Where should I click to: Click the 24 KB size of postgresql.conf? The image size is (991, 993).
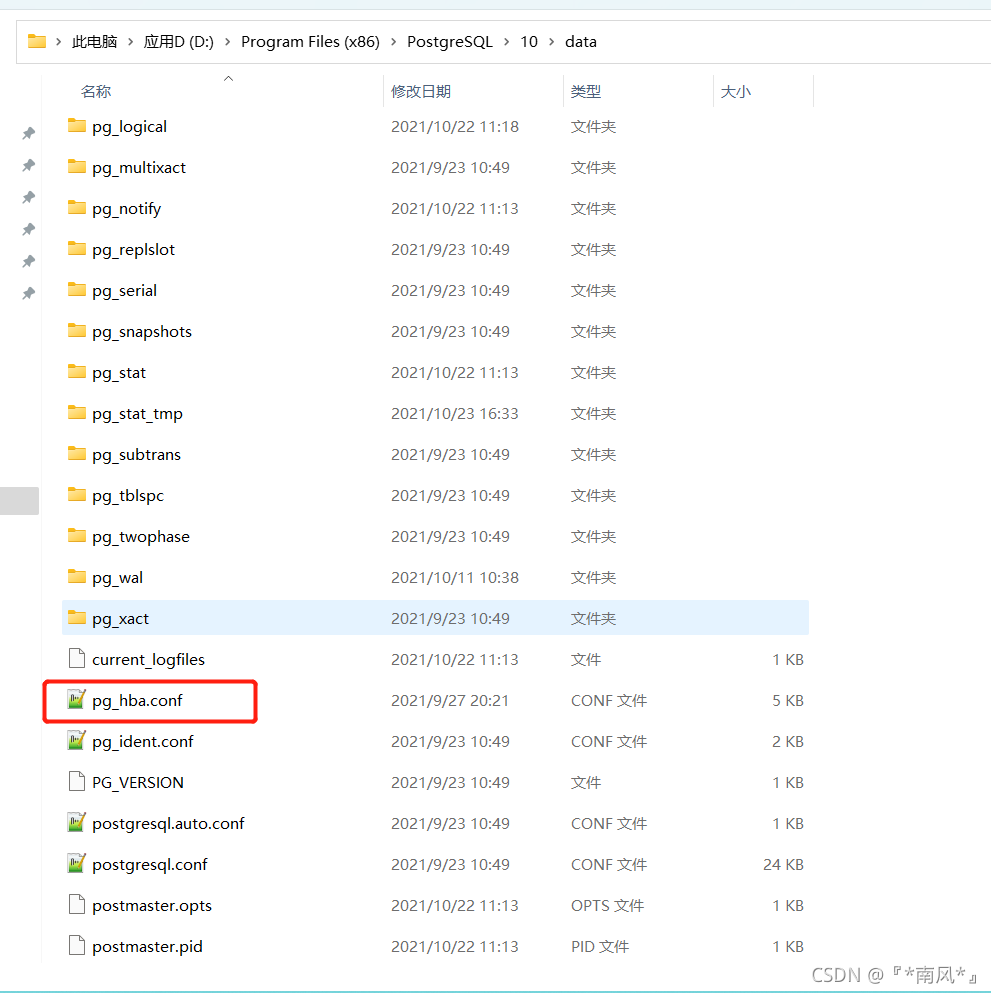click(783, 864)
